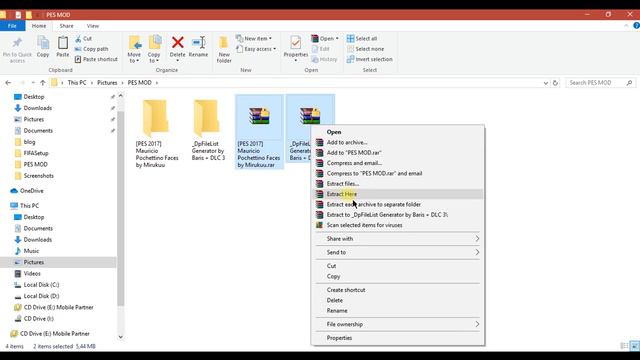
Task: Open the File tab
Action: 12,26
